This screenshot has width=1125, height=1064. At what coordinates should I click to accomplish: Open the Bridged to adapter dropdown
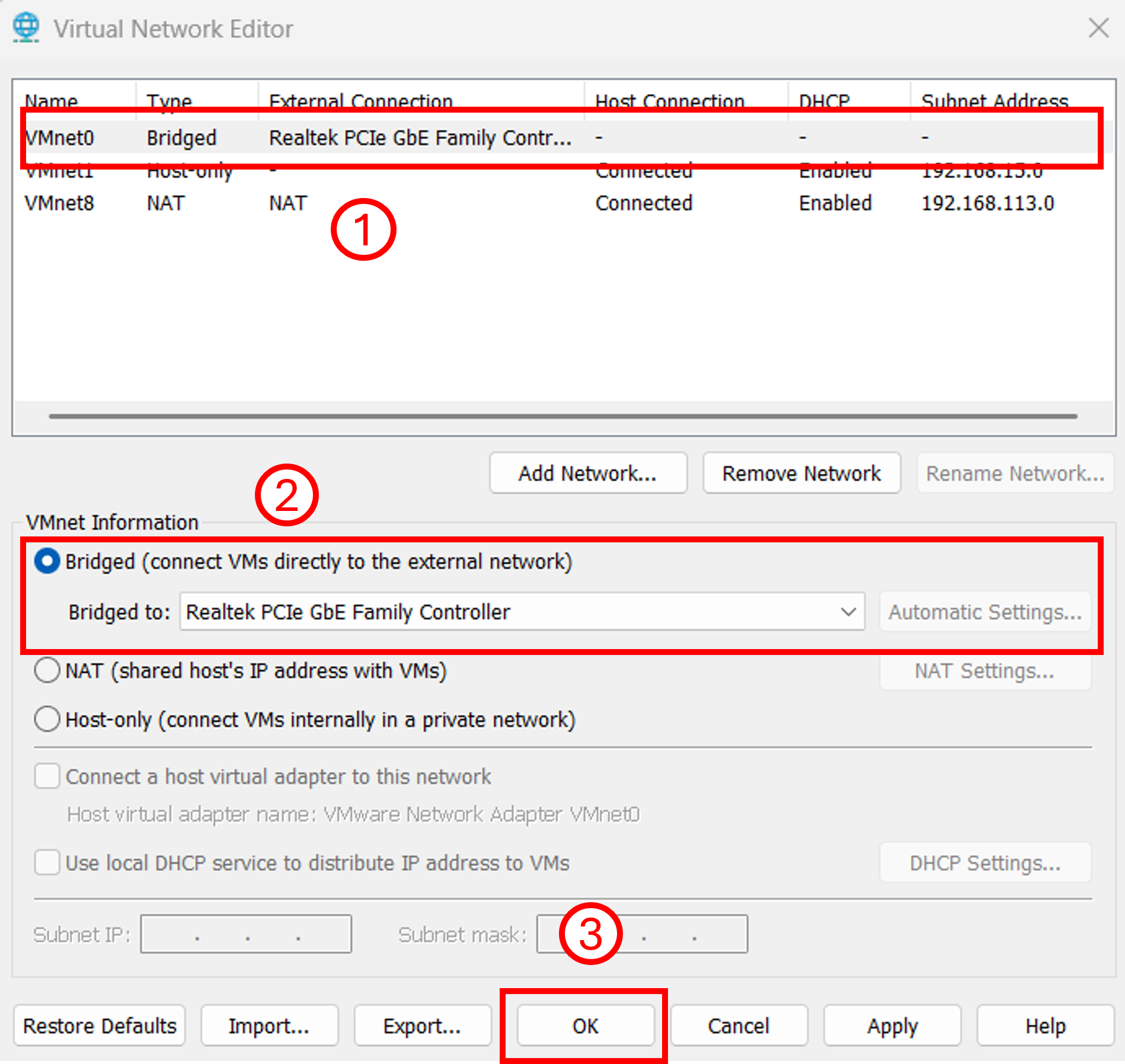tap(522, 611)
